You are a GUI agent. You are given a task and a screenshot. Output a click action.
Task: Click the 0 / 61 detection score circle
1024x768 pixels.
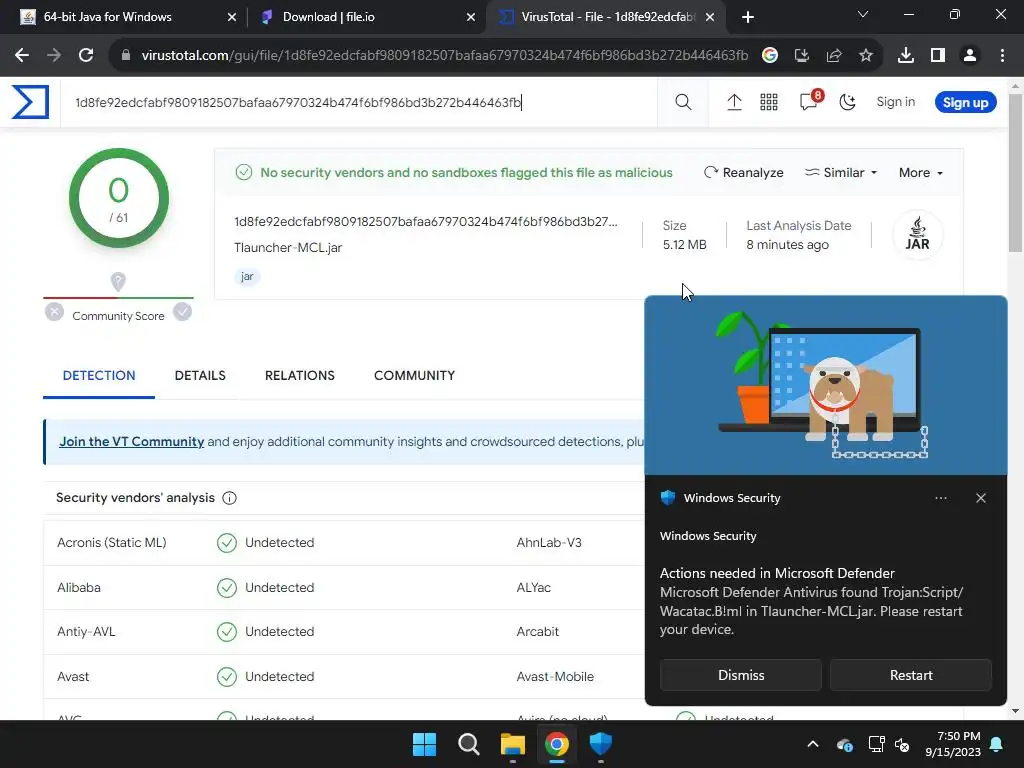pos(119,198)
